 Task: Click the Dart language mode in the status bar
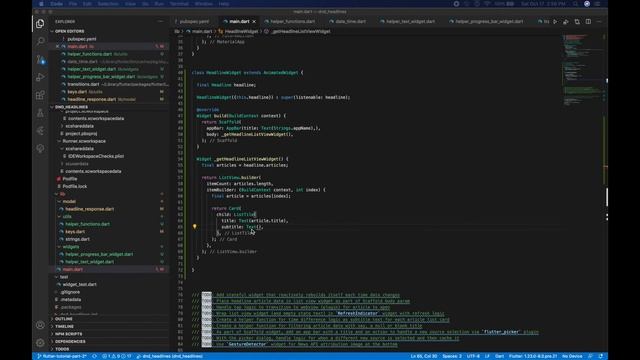(x=499, y=356)
